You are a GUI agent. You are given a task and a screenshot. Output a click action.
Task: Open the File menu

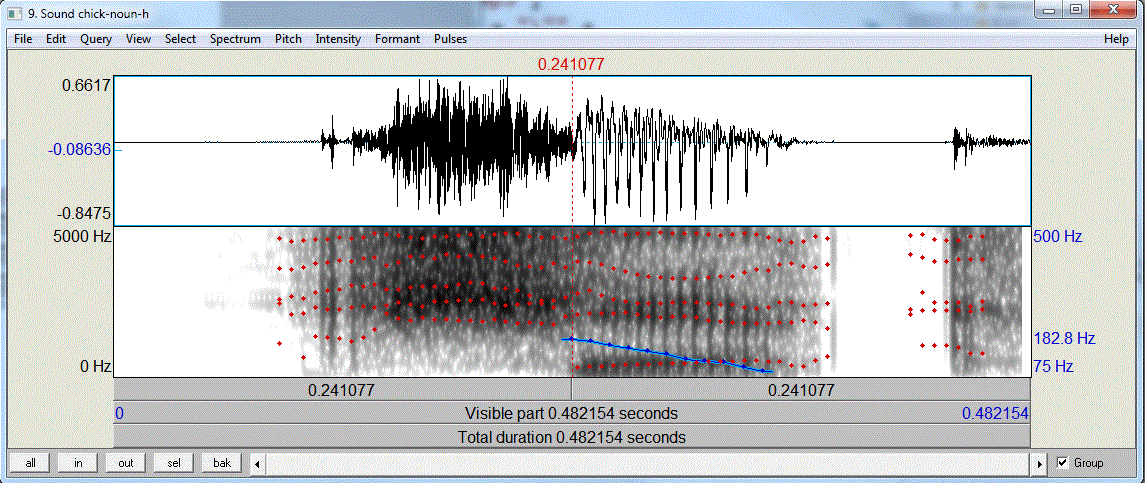(23, 39)
